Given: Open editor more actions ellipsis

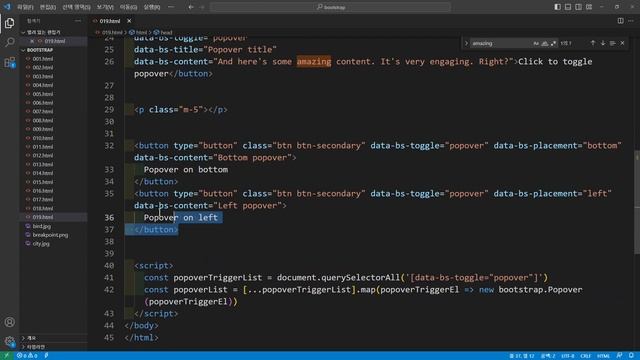Looking at the screenshot, I should [631, 21].
